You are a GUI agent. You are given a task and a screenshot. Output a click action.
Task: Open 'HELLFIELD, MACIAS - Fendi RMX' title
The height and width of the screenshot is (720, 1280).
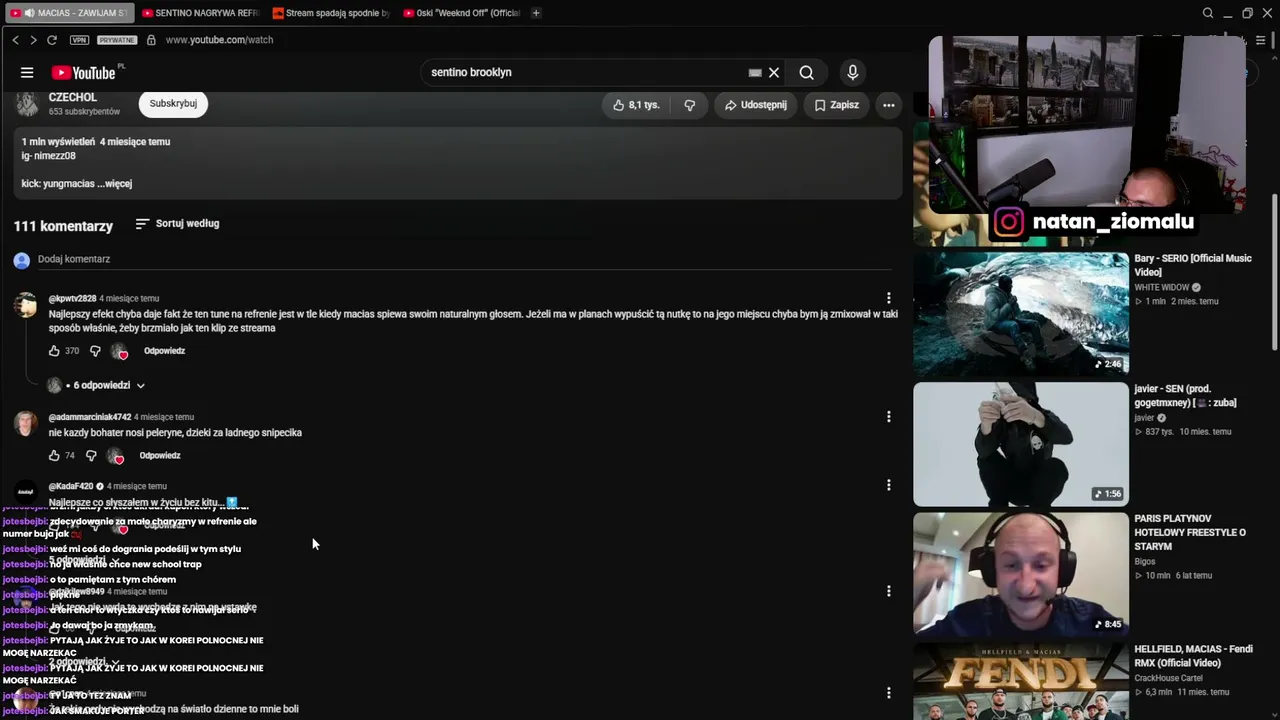[x=1193, y=656]
